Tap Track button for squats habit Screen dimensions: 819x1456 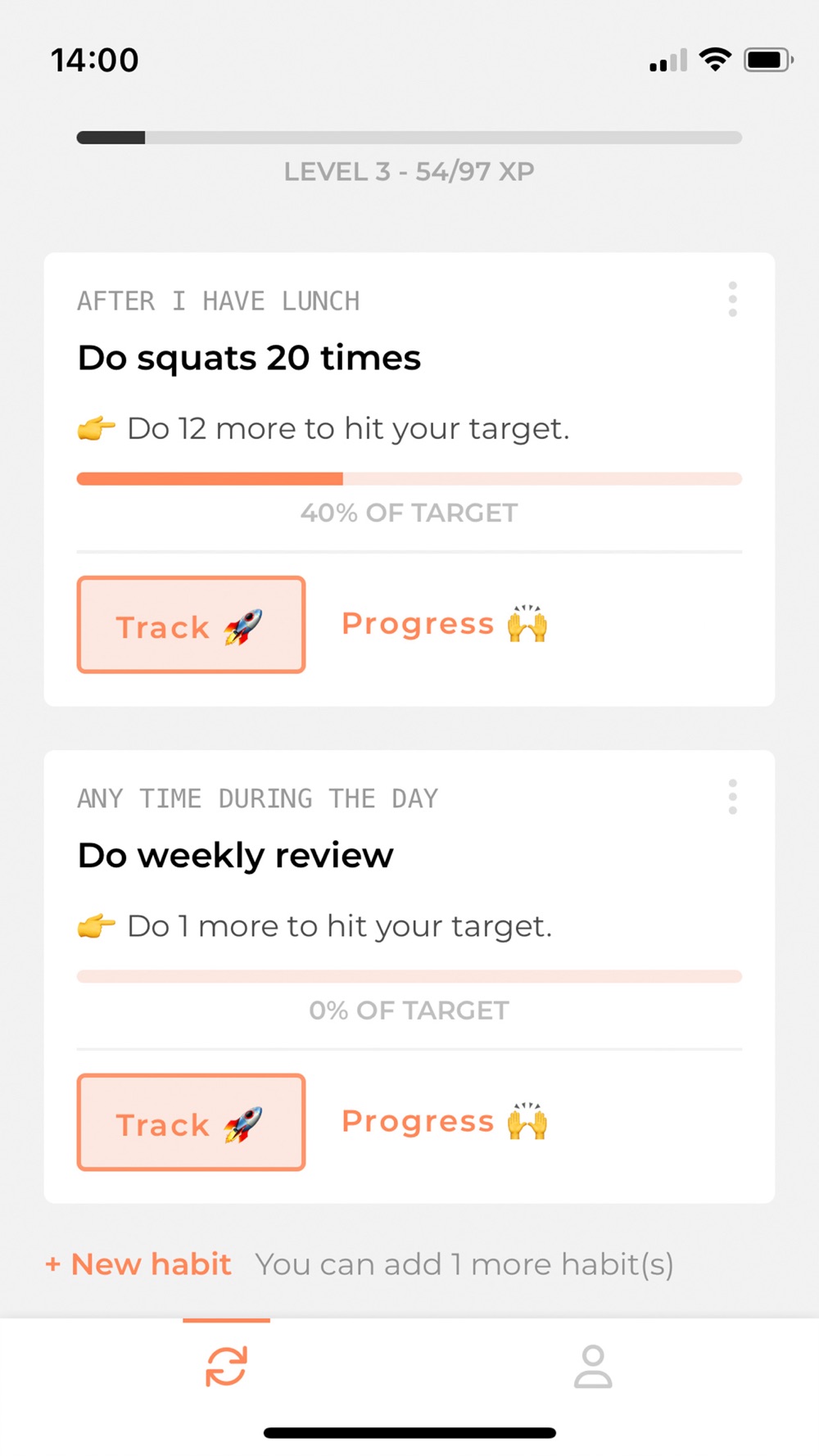click(191, 625)
